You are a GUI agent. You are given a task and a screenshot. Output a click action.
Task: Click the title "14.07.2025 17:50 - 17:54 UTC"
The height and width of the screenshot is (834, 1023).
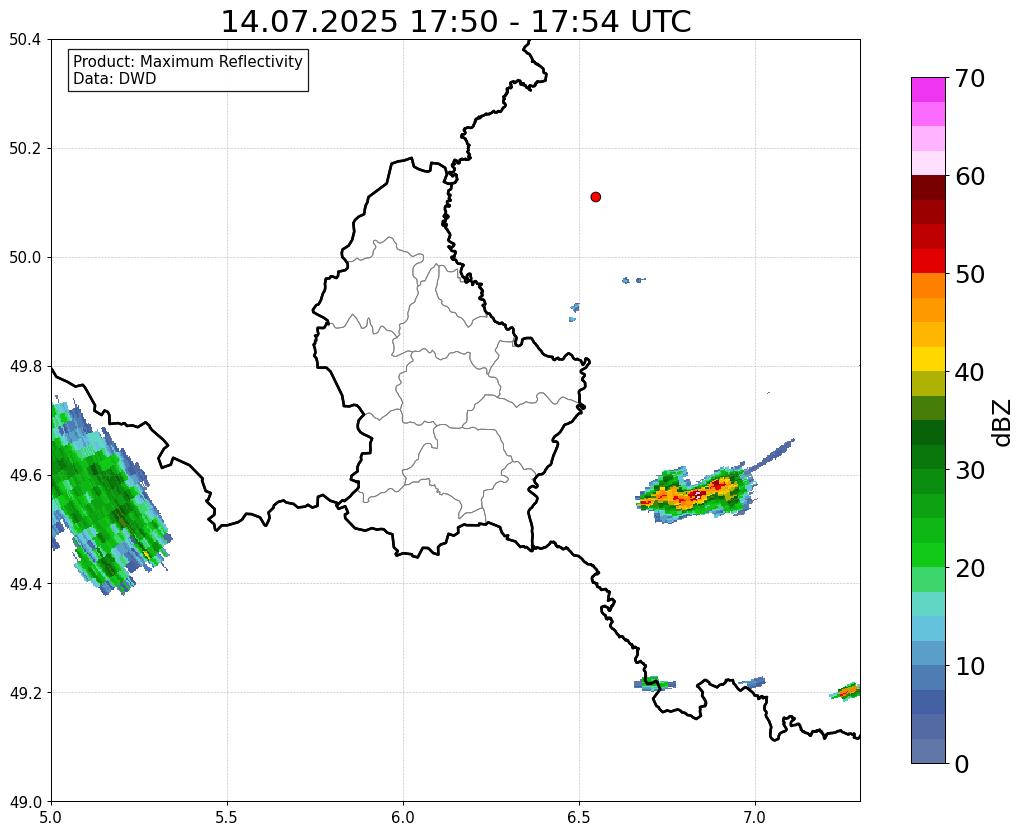click(x=456, y=22)
